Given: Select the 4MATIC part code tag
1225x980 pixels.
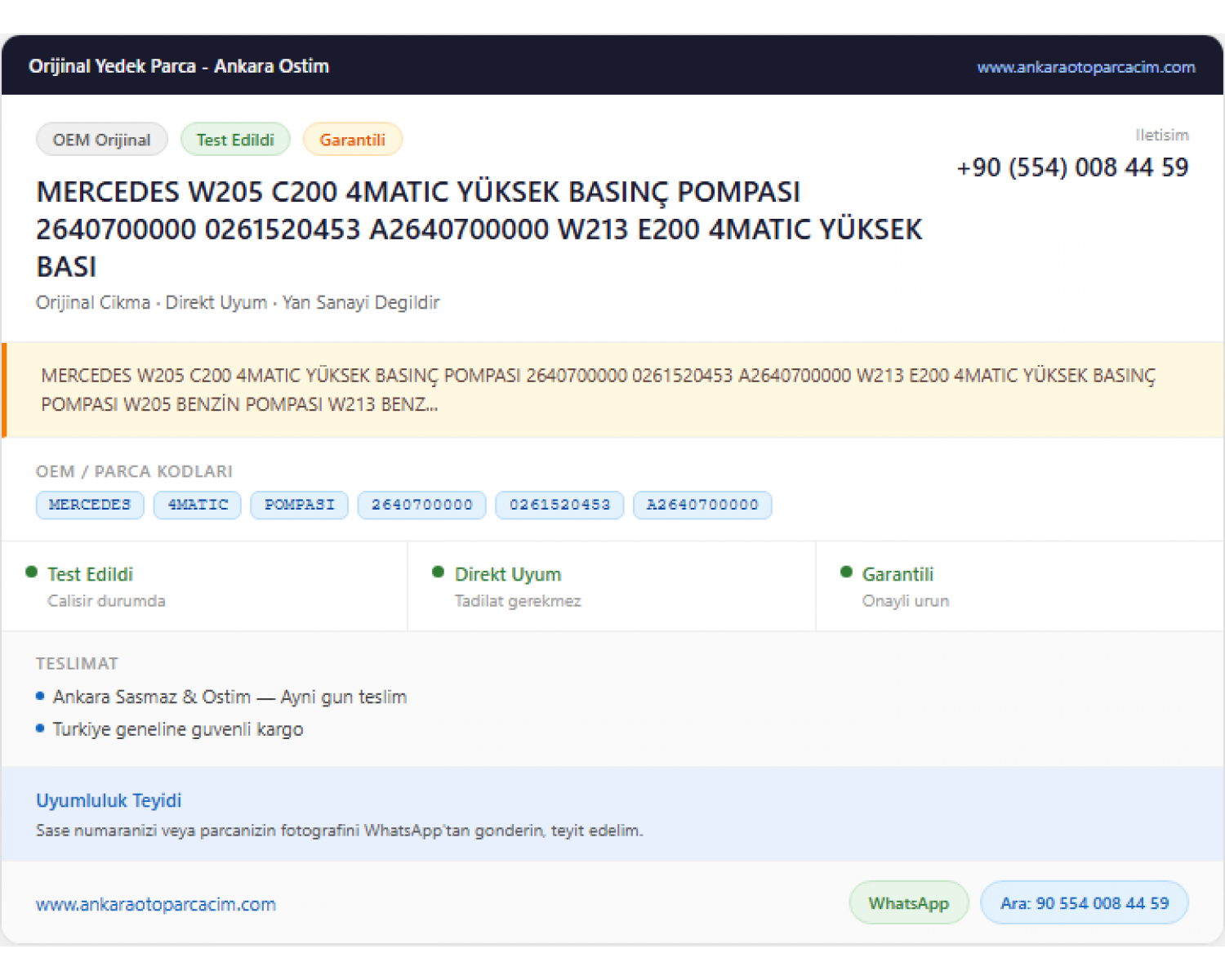Looking at the screenshot, I should [198, 505].
